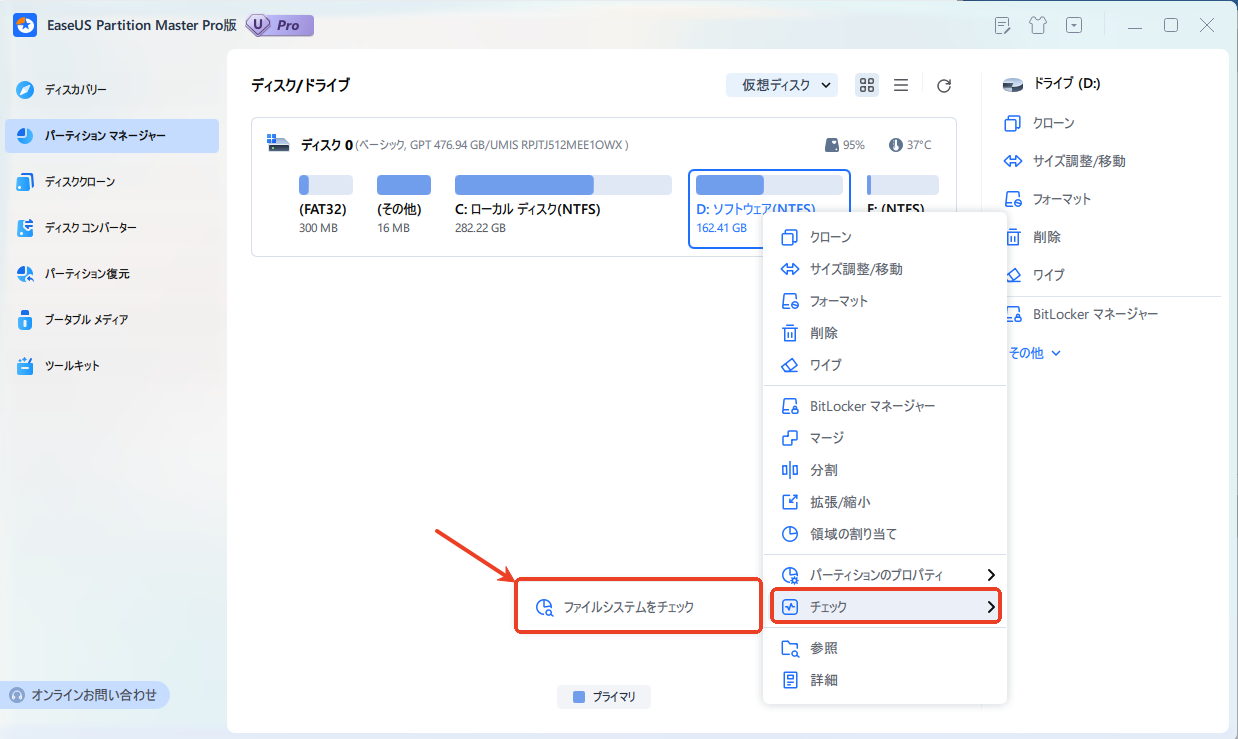
Task: Choose クローン in context menu
Action: (x=885, y=237)
